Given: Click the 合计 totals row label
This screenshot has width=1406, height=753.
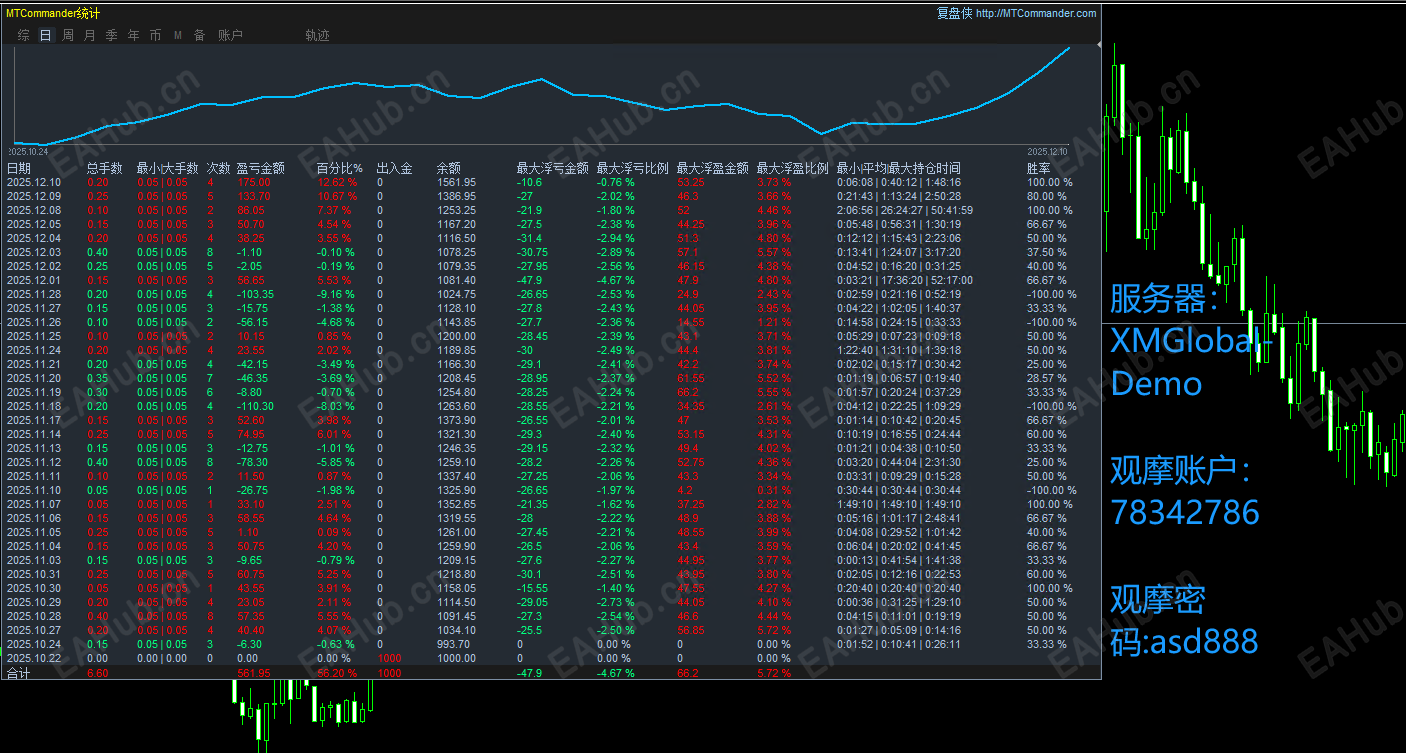Looking at the screenshot, I should click(19, 674).
